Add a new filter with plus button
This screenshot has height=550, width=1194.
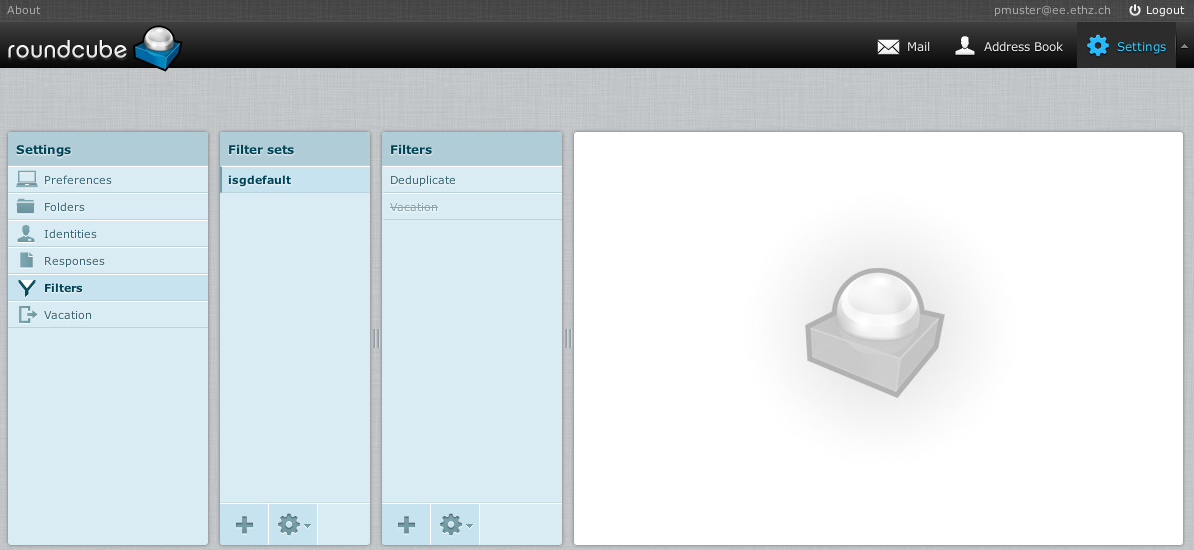coord(407,524)
